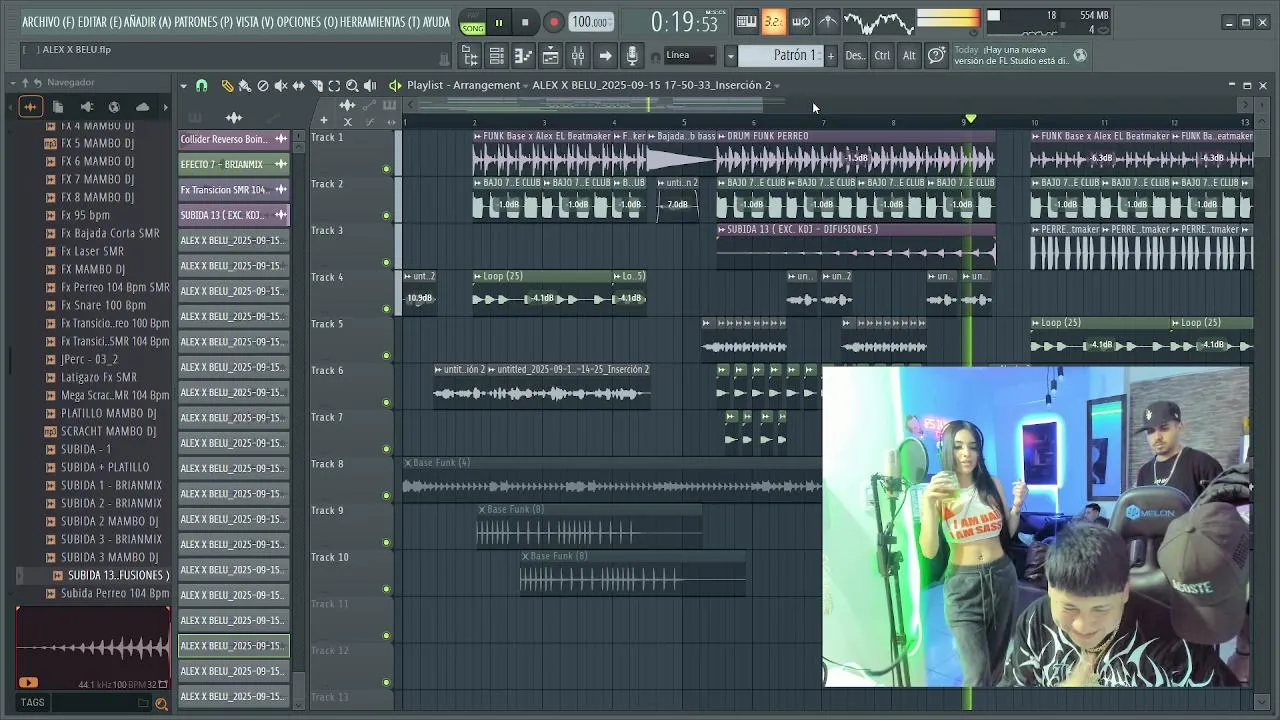Image resolution: width=1280 pixels, height=720 pixels.
Task: Click the 100.000 tempo field
Action: pyautogui.click(x=591, y=22)
